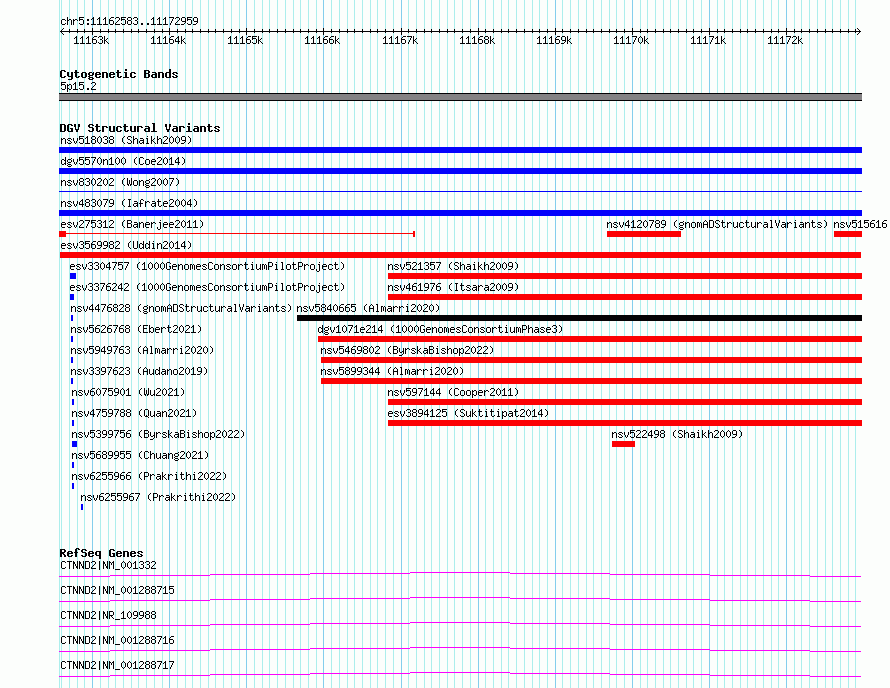
Task: Click the 11166k ruler tick label
Action: point(322,40)
